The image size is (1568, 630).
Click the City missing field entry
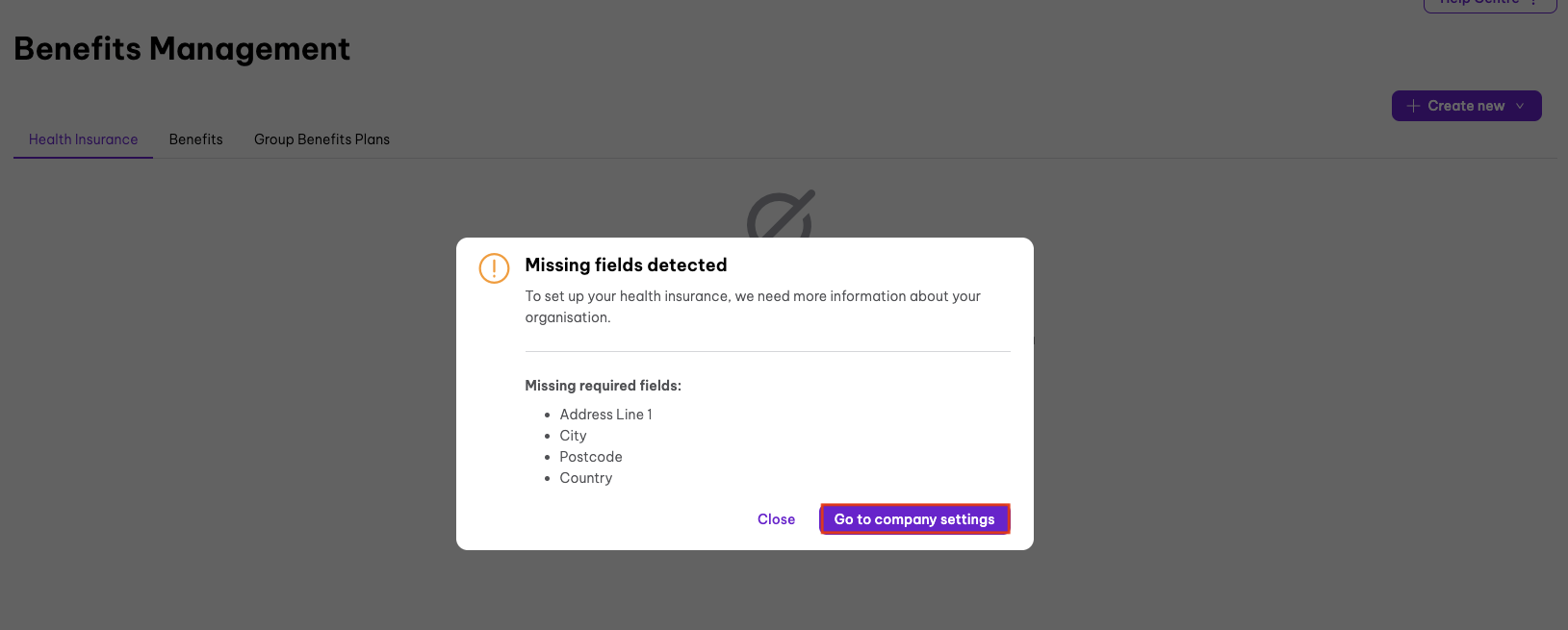[573, 436]
